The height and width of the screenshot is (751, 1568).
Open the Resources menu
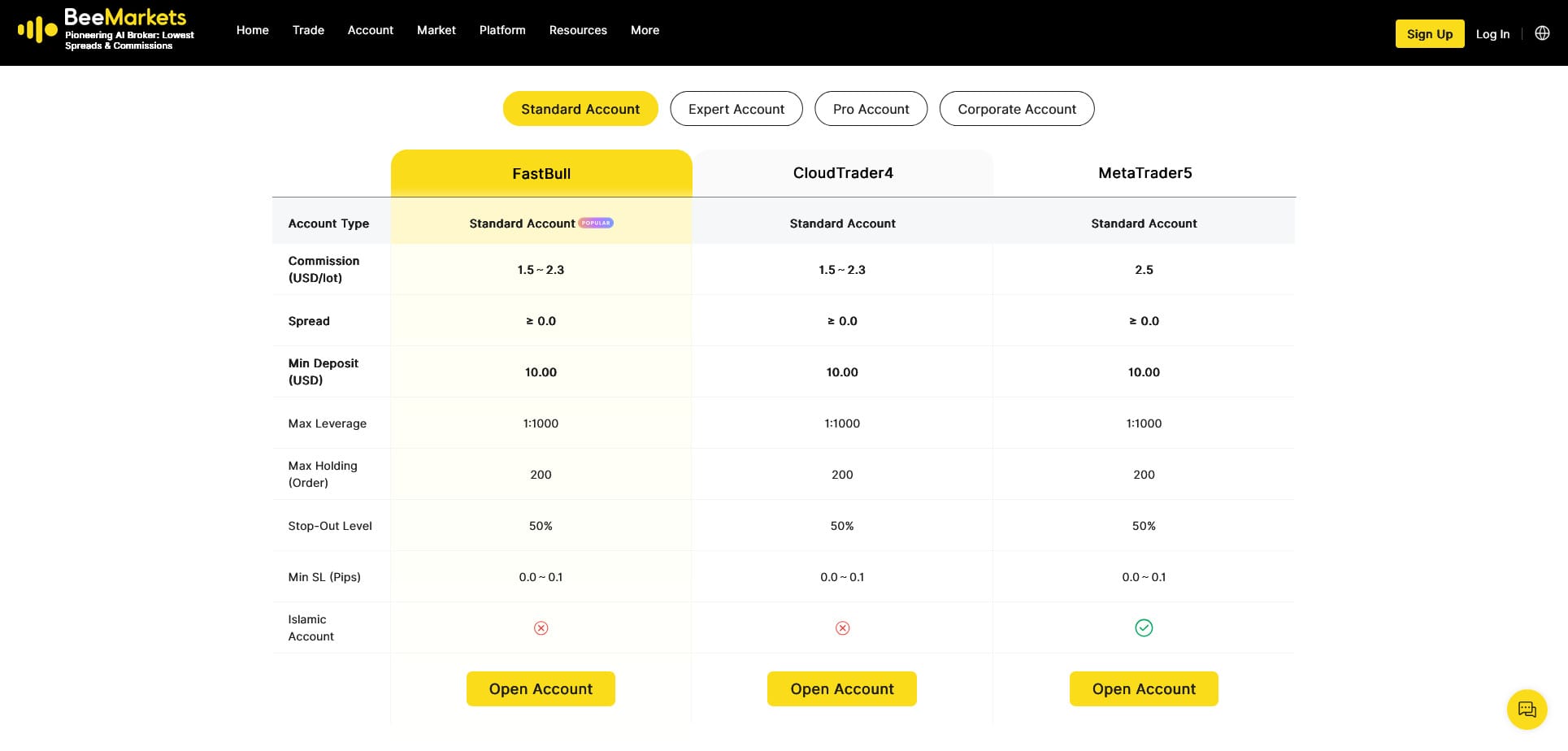(578, 30)
